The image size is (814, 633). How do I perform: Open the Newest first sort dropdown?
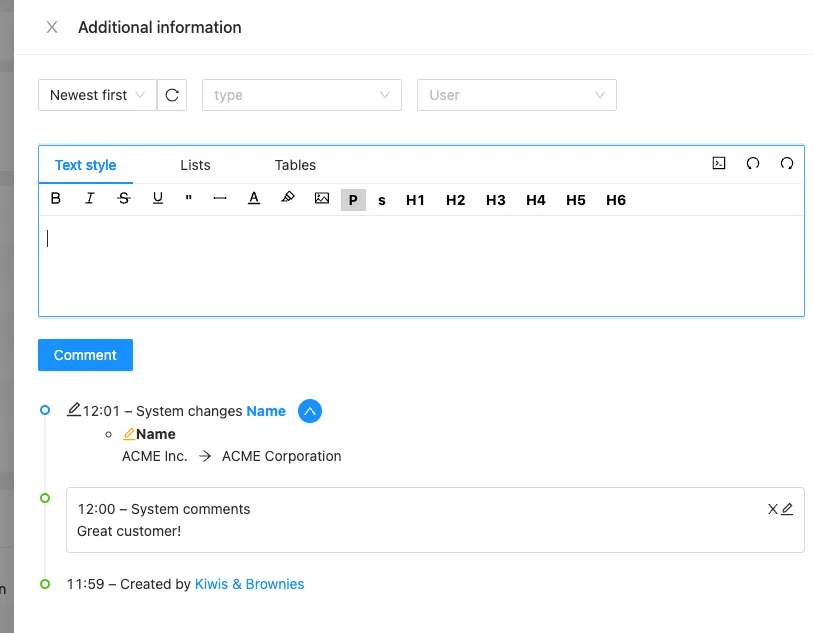coord(97,95)
